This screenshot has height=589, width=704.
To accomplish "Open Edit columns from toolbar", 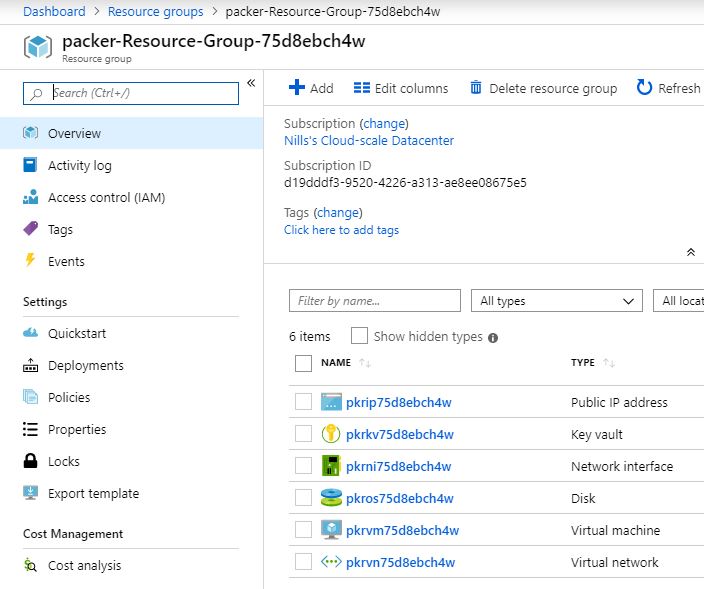I will [x=400, y=88].
